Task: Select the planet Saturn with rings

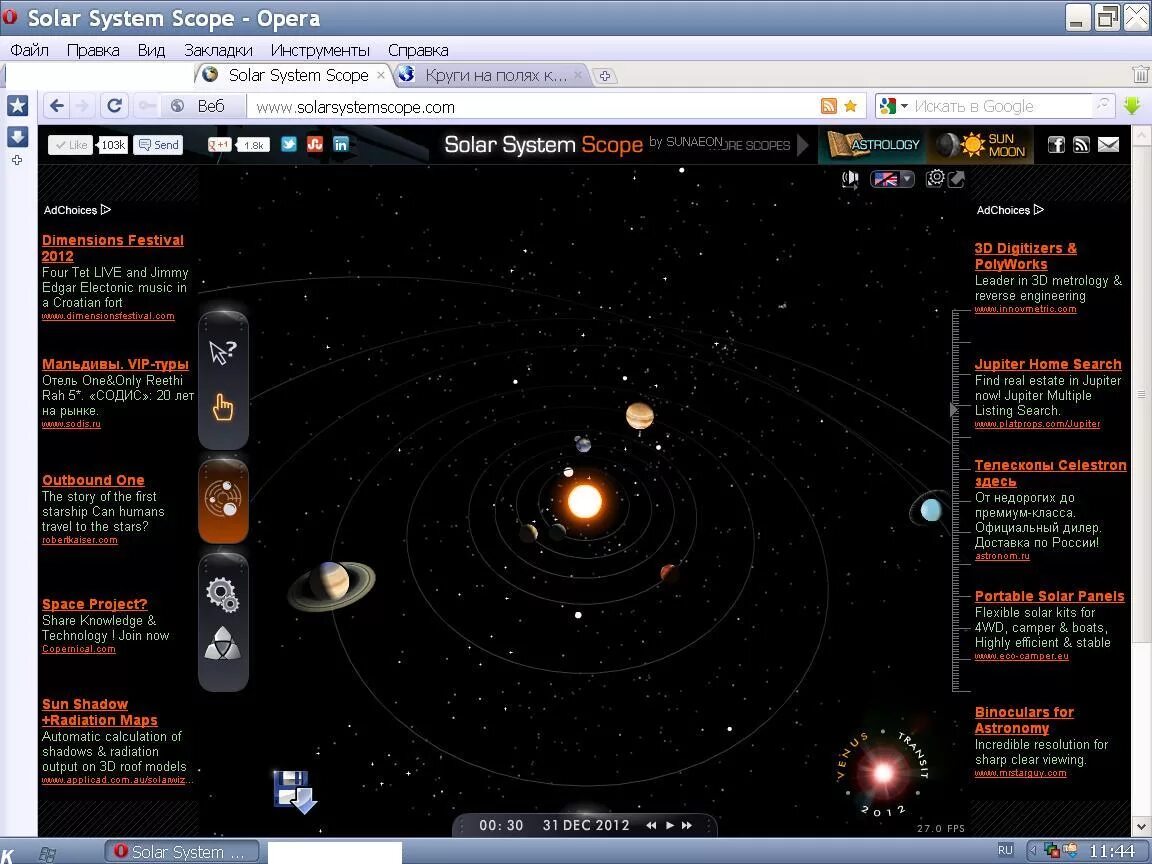Action: 331,584
